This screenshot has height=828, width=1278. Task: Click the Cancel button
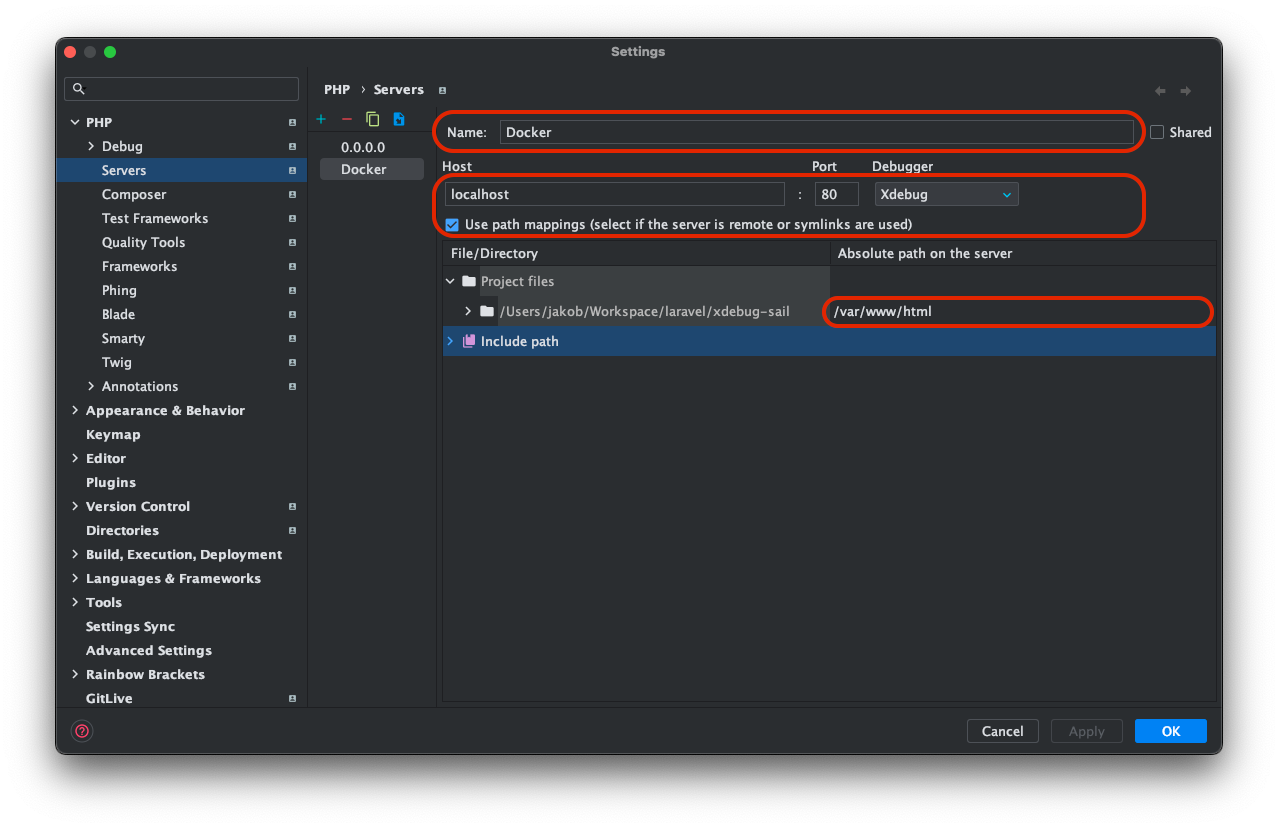(x=1002, y=731)
